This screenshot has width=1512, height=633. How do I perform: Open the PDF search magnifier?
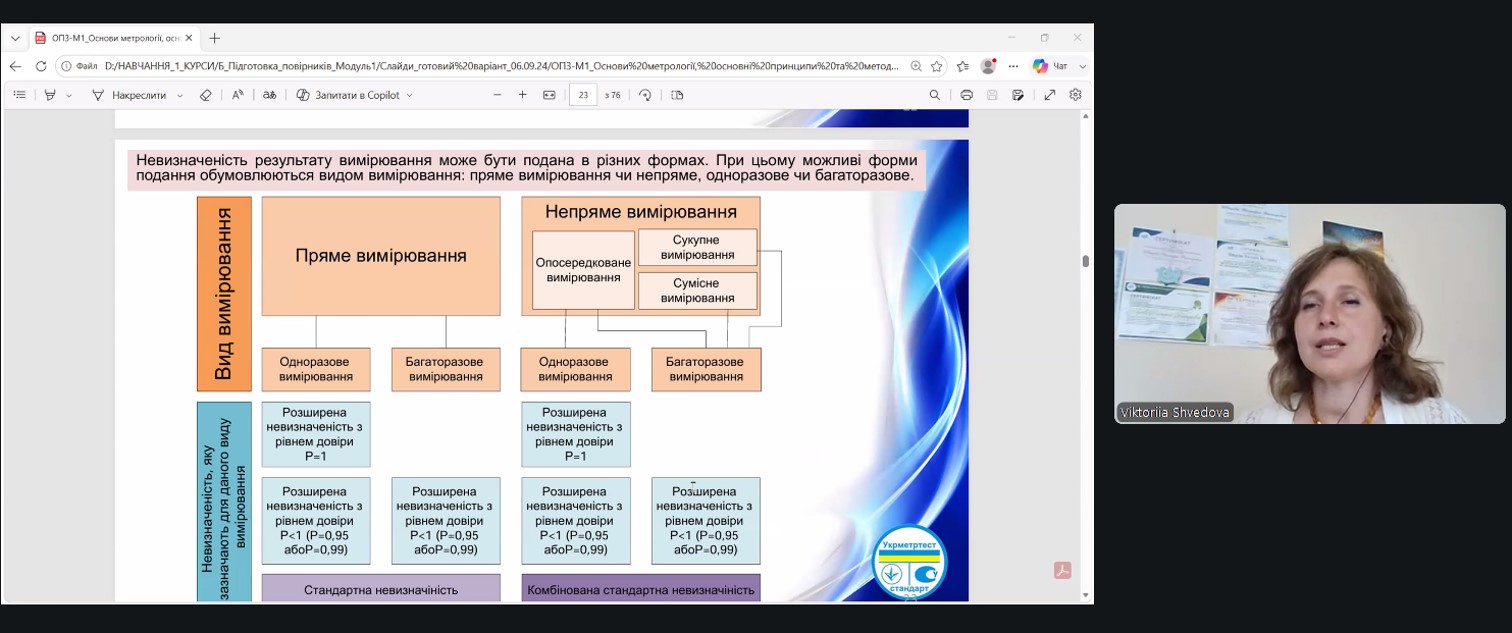[x=935, y=95]
